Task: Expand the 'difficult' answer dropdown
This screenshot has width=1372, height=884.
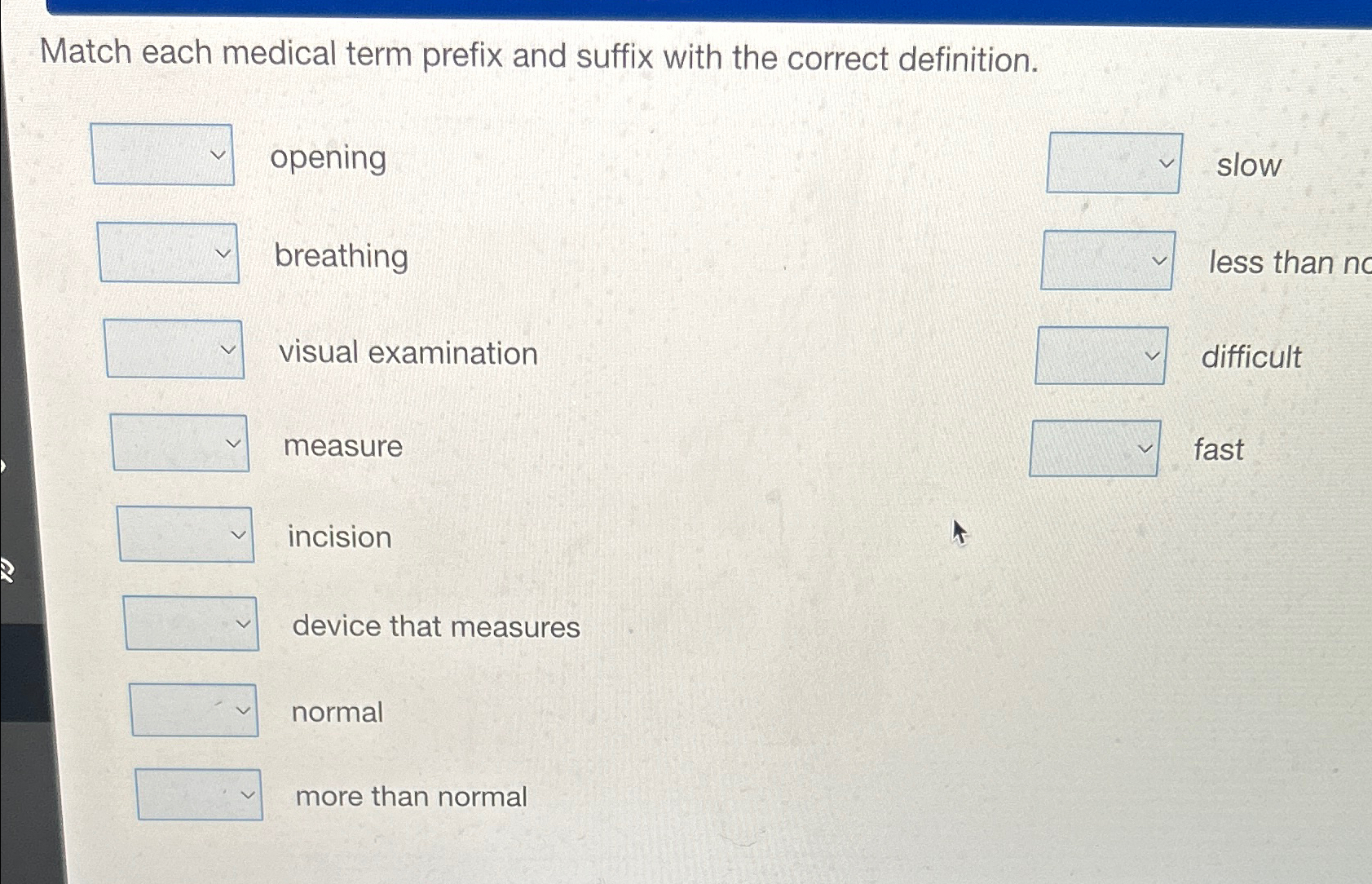Action: [x=1101, y=356]
